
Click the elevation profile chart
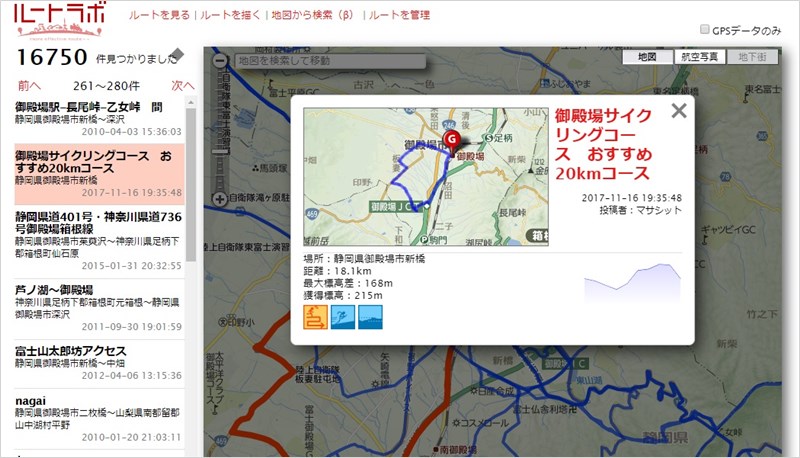coord(633,284)
